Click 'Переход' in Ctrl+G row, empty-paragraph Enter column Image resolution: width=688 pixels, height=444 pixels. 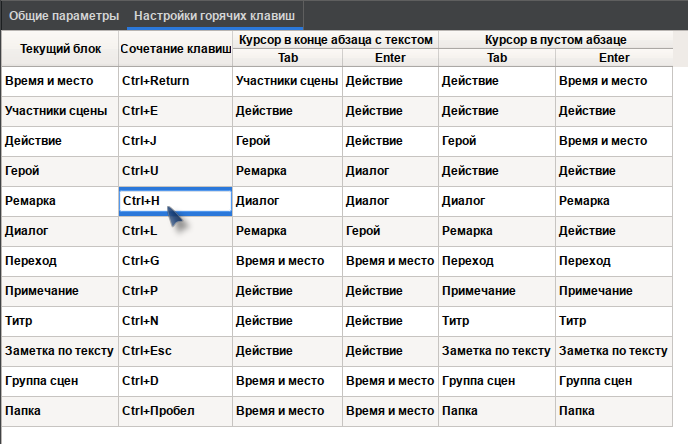pos(614,261)
